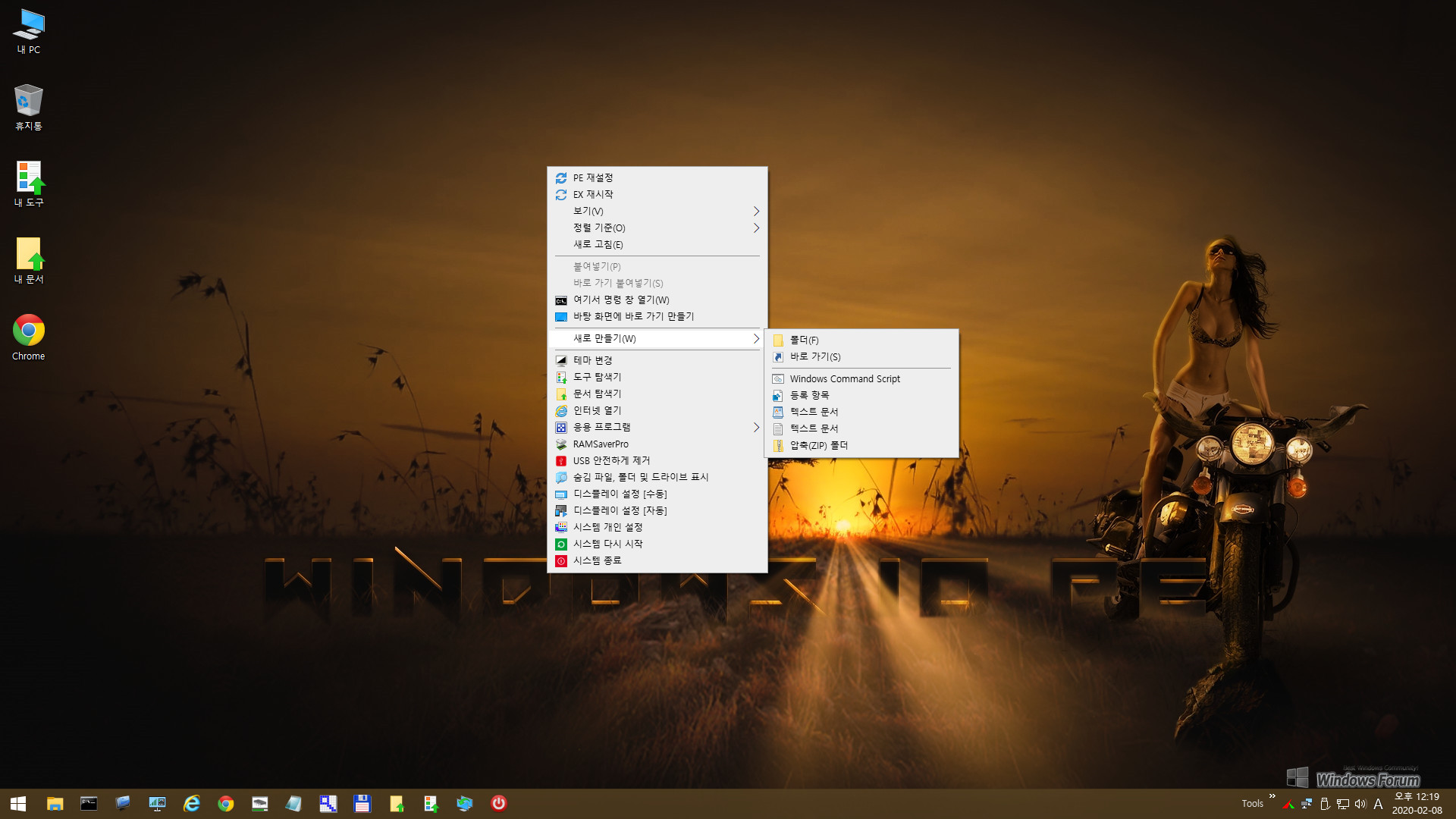
Task: Click the network sync icon in taskbar
Action: [465, 803]
